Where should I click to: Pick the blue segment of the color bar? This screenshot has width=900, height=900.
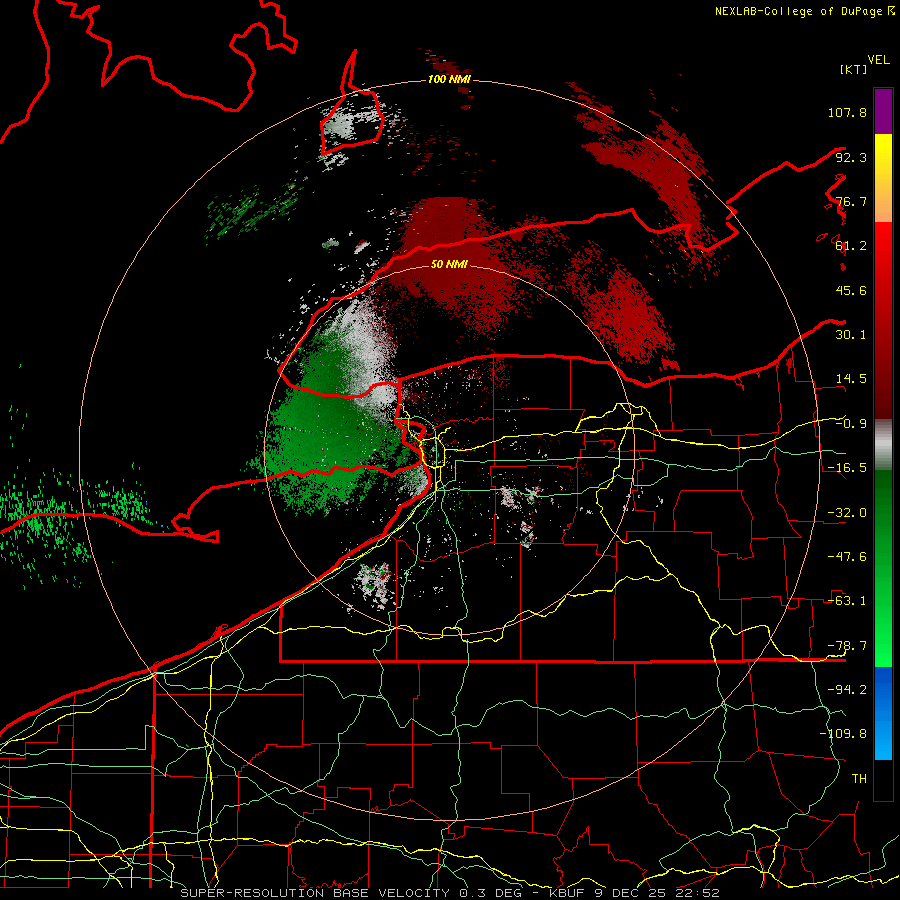tap(883, 713)
